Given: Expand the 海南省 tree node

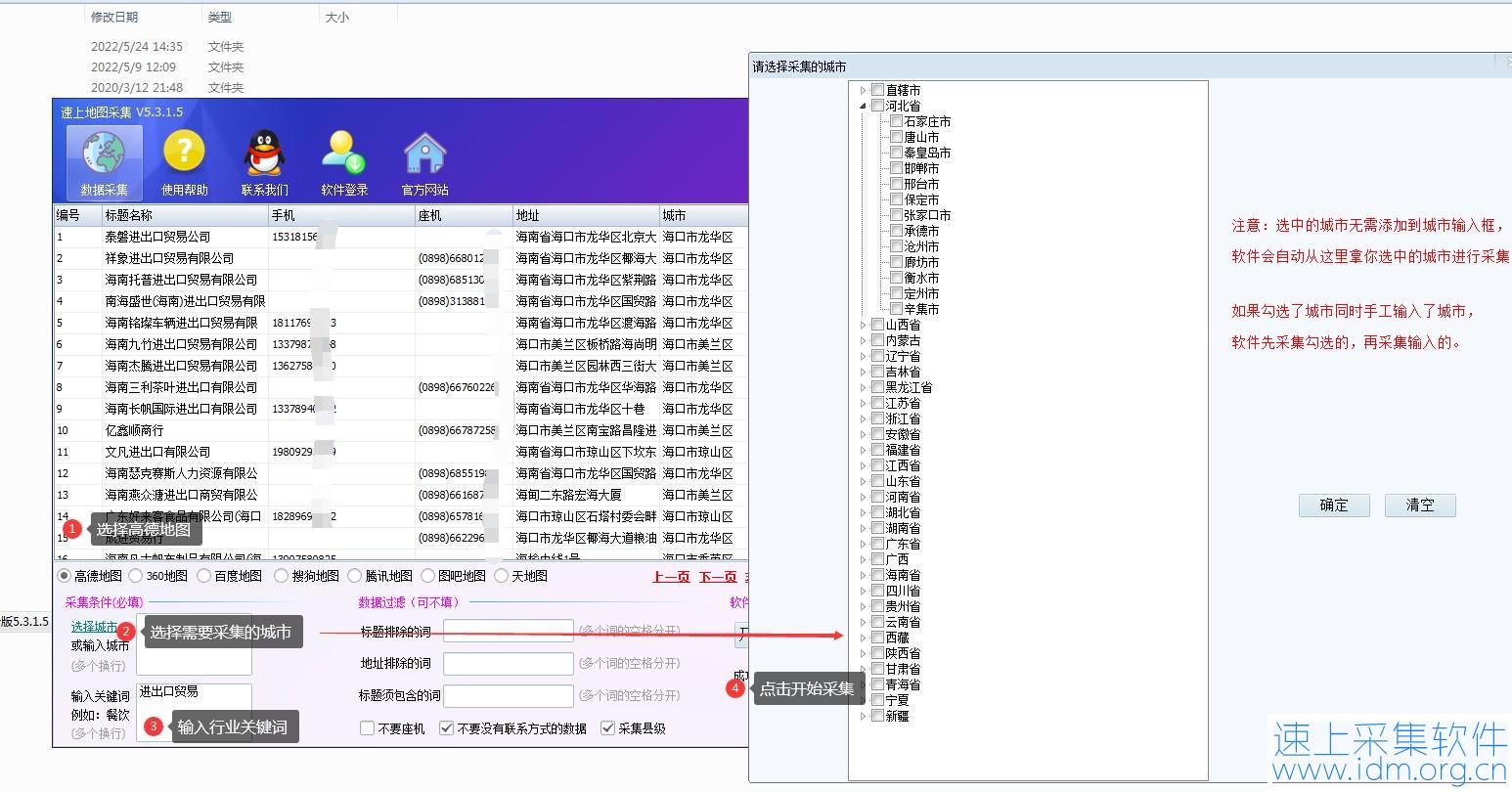Looking at the screenshot, I should [863, 575].
